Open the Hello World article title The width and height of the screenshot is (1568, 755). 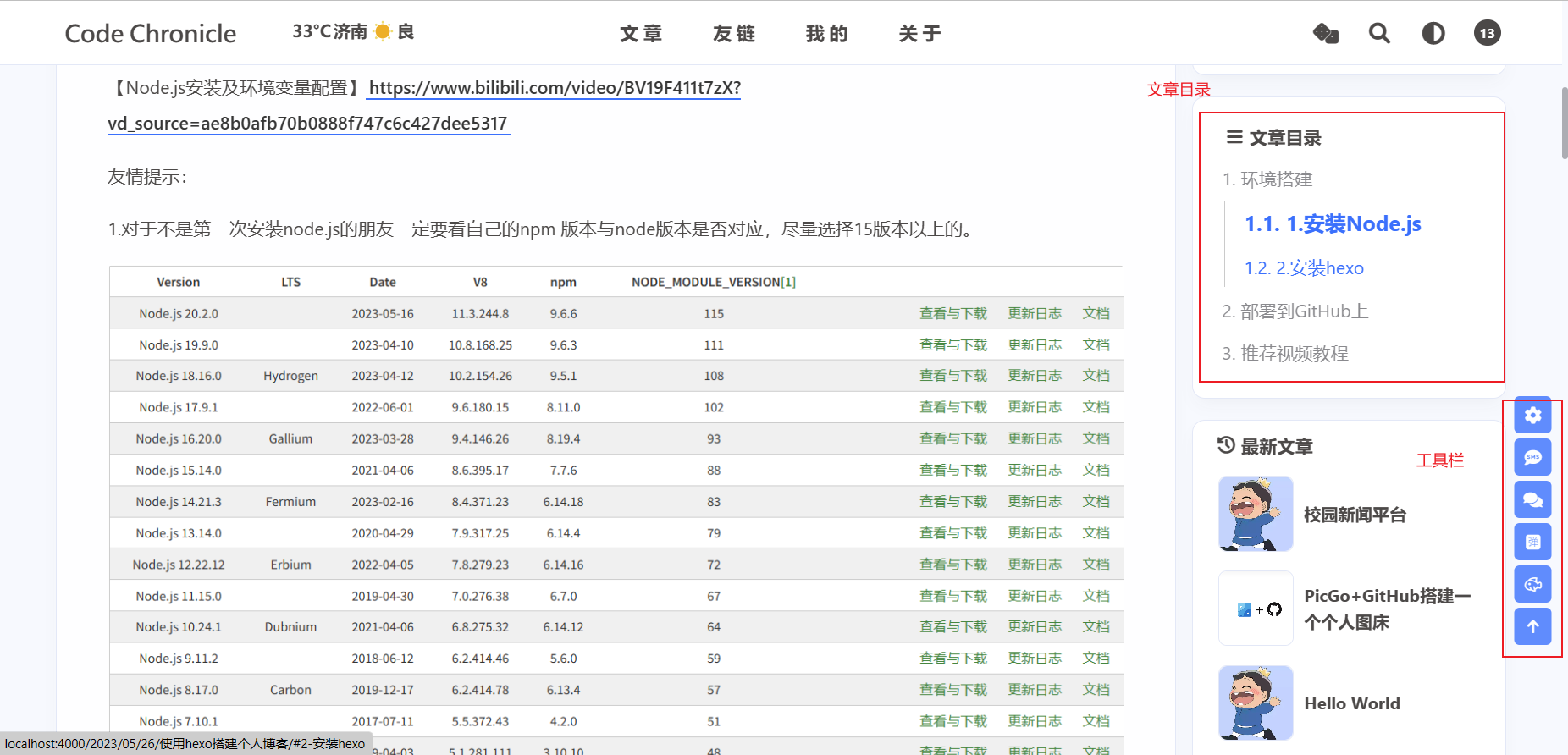(1352, 703)
